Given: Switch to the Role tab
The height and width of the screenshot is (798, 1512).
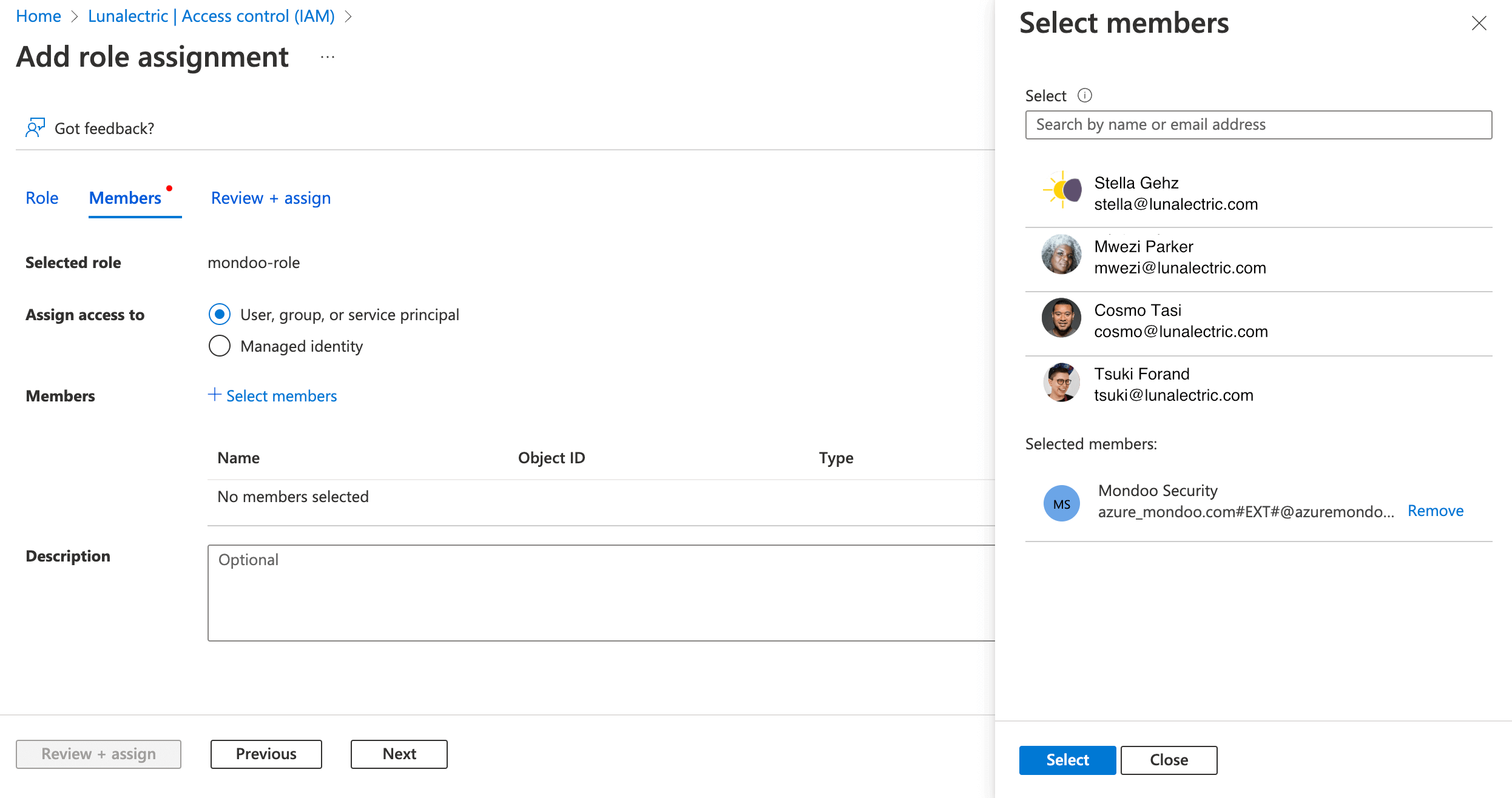Looking at the screenshot, I should pyautogui.click(x=42, y=198).
